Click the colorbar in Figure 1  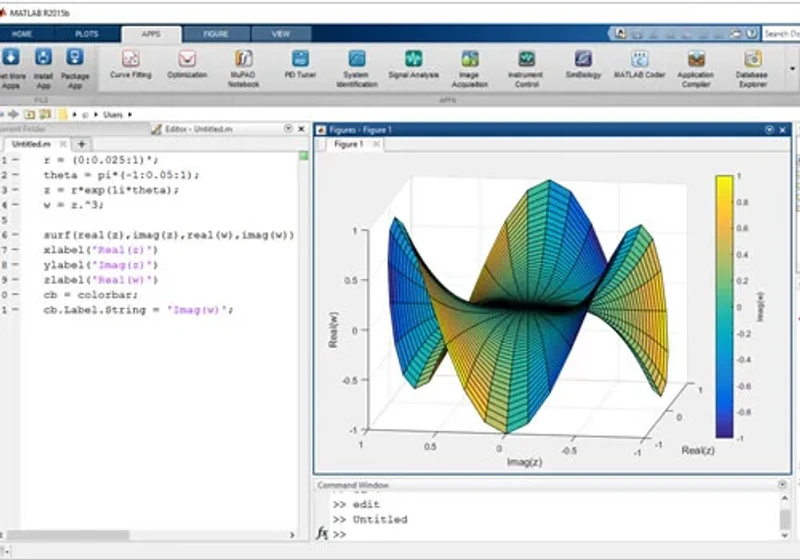[724, 307]
